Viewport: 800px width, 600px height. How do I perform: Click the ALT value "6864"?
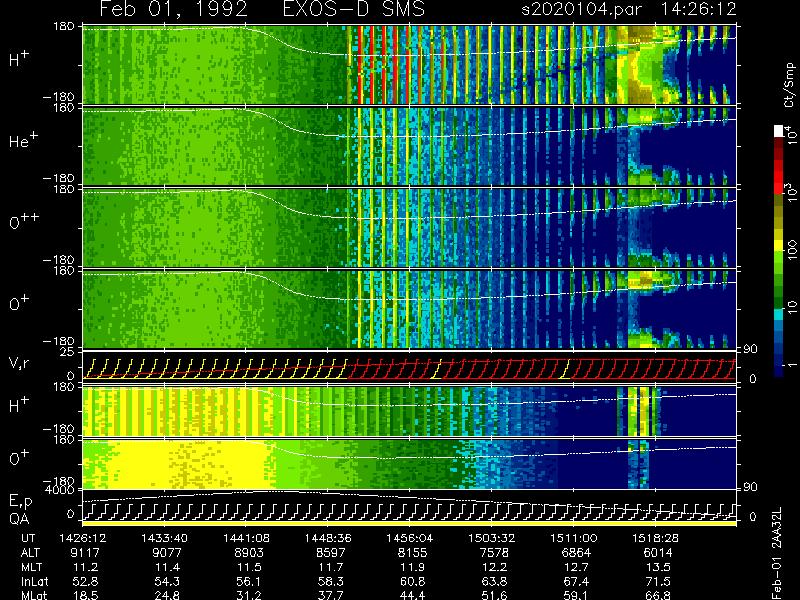click(576, 553)
